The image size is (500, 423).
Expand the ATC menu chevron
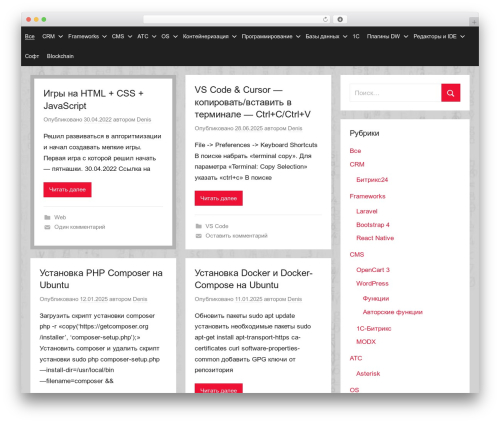pyautogui.click(x=154, y=36)
